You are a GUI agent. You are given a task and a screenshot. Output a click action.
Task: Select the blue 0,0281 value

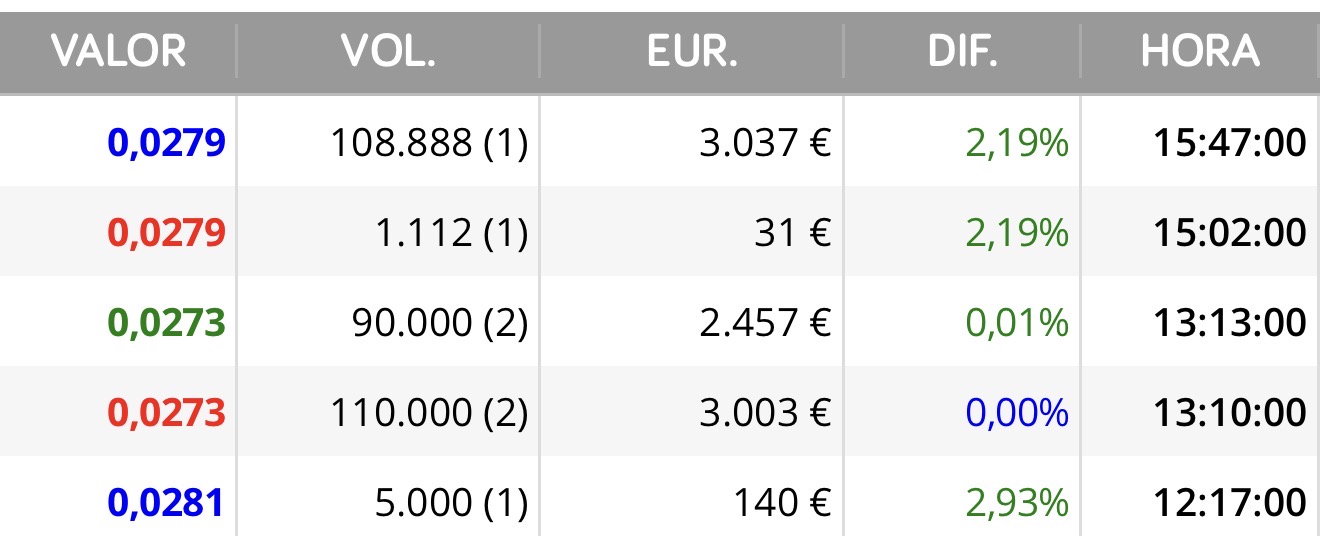[166, 503]
